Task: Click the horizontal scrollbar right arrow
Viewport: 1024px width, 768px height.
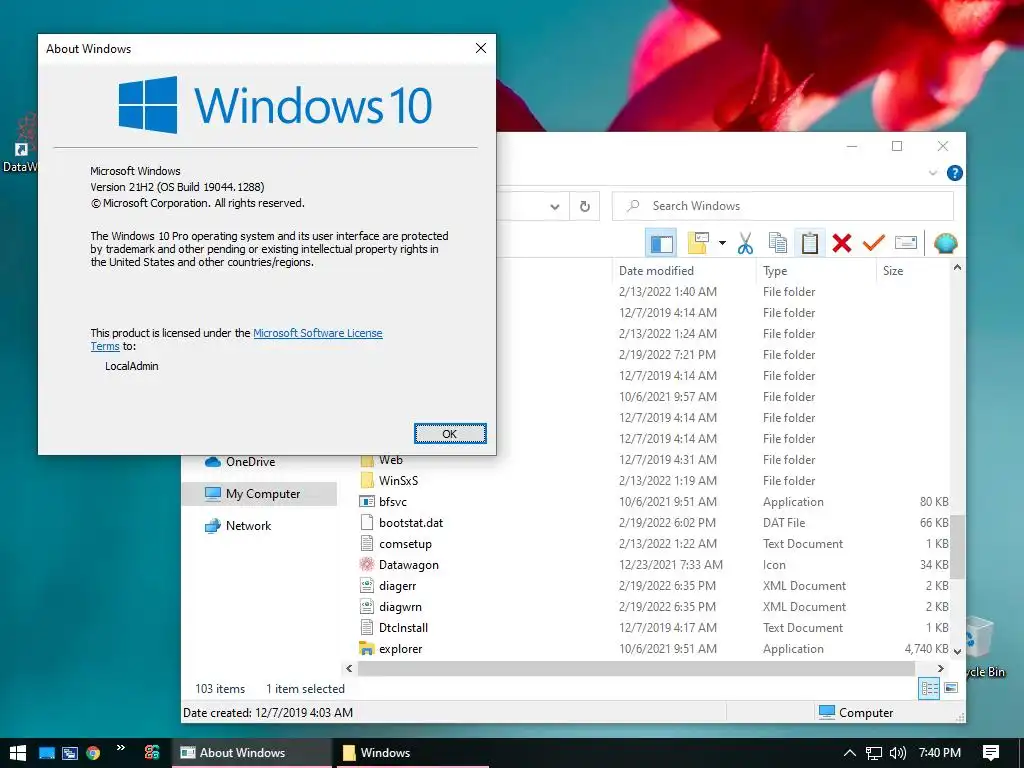Action: click(940, 668)
